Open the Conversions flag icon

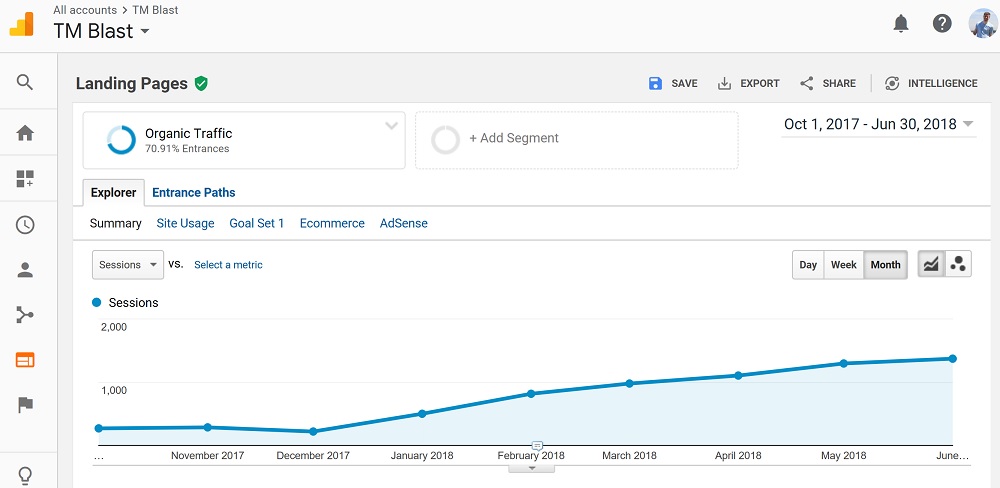[x=25, y=405]
